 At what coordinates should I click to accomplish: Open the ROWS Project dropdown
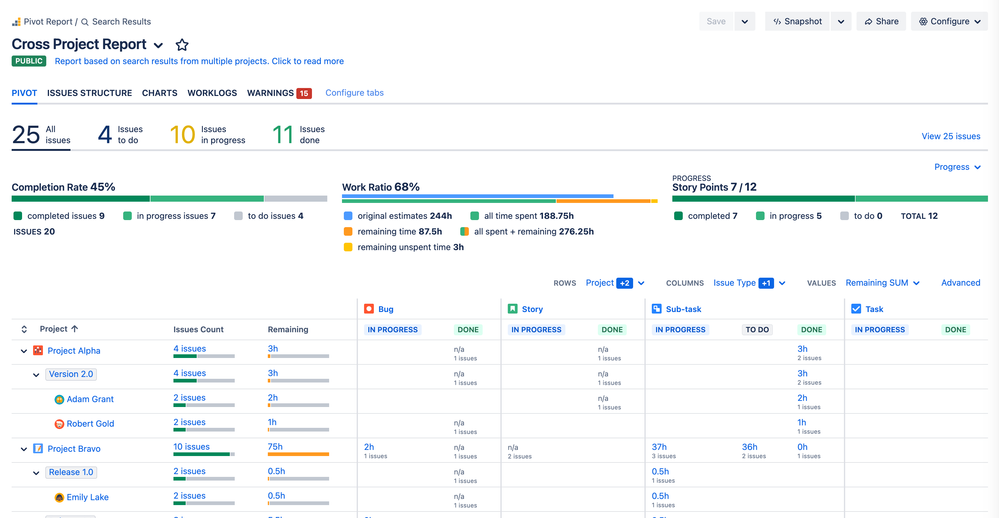pyautogui.click(x=615, y=283)
